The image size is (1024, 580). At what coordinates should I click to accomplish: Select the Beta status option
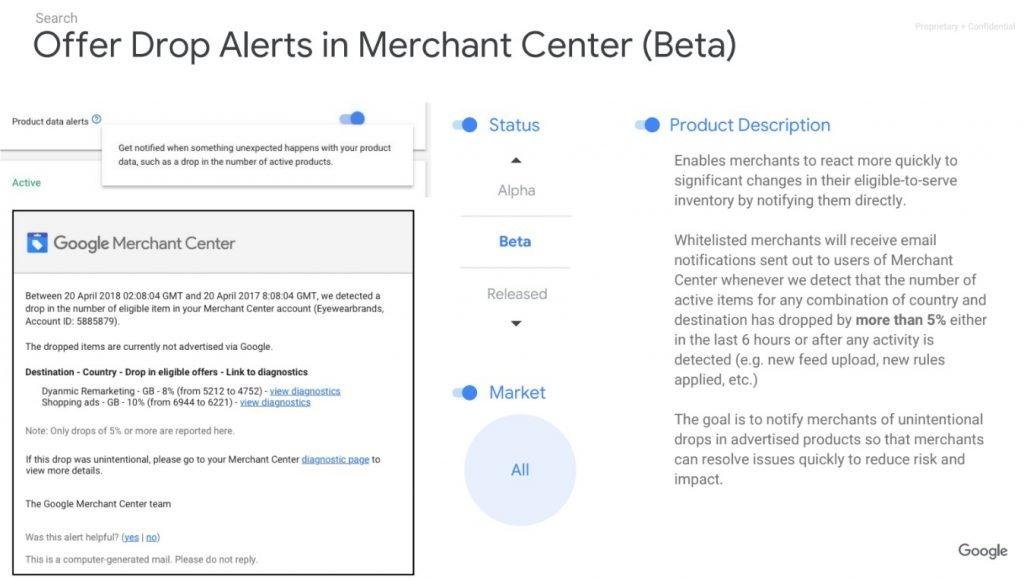click(515, 242)
